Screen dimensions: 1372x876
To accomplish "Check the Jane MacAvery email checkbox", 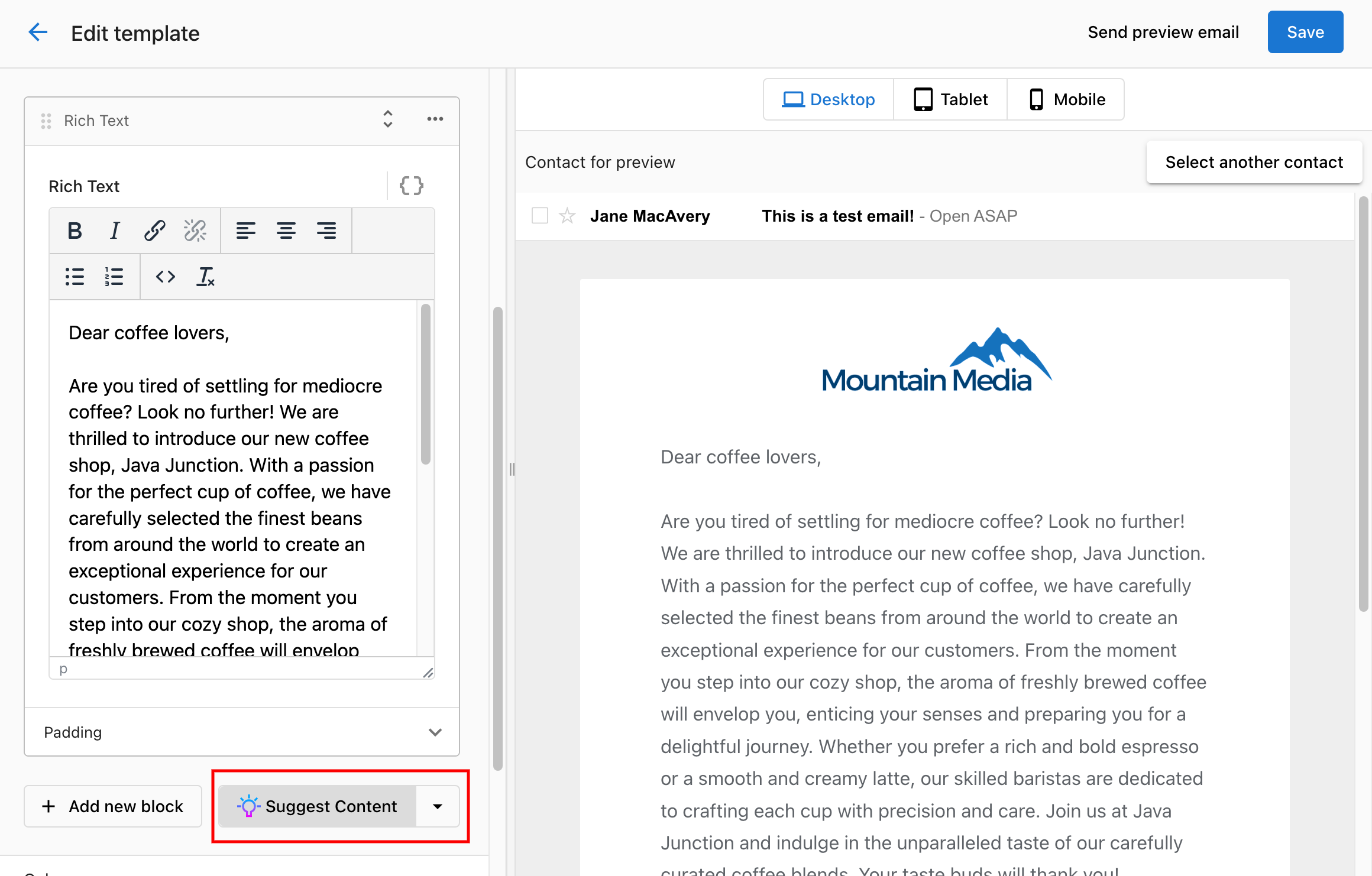I will tap(540, 216).
